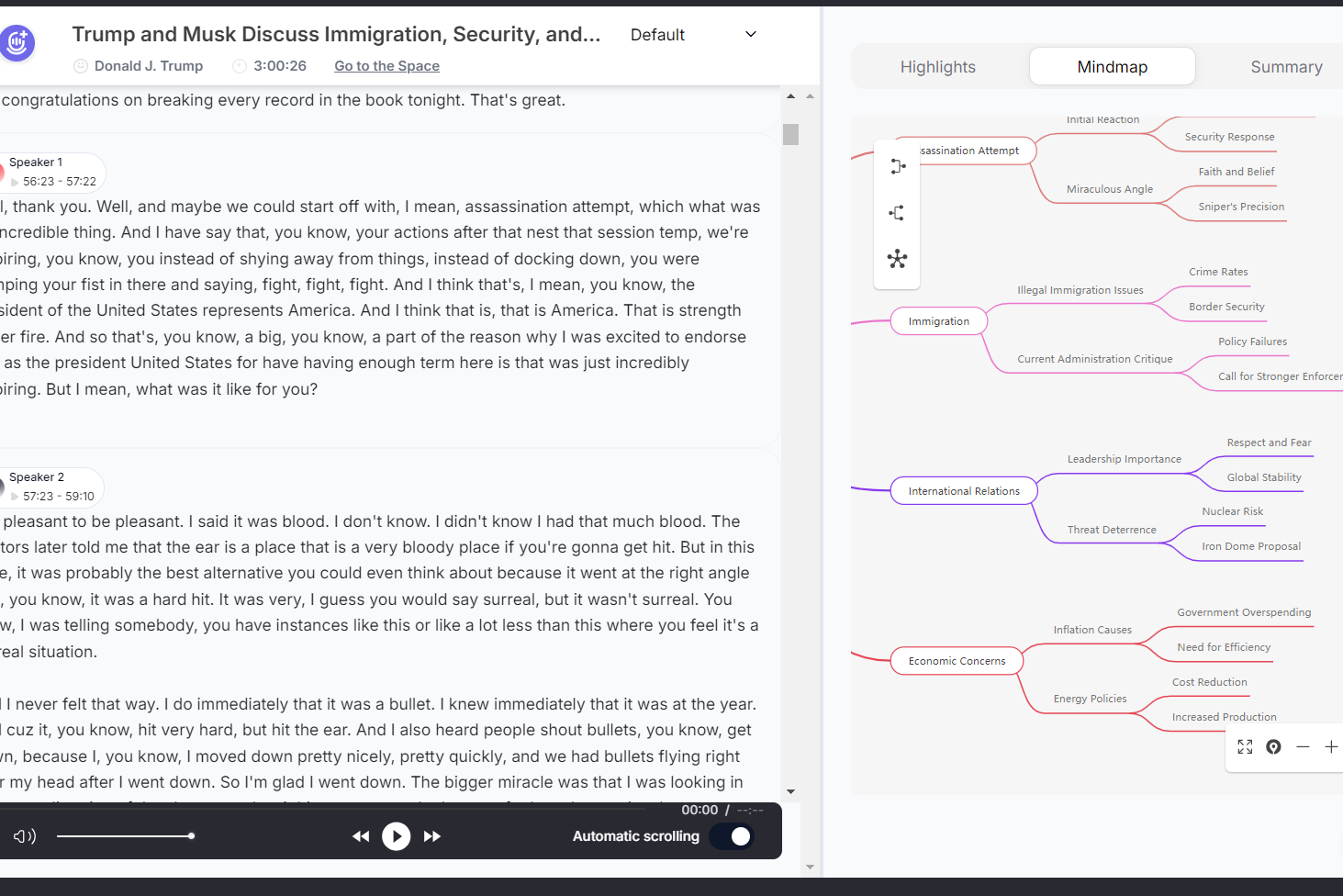Click the purple app logo icon
This screenshot has width=1343, height=896.
coord(17,42)
